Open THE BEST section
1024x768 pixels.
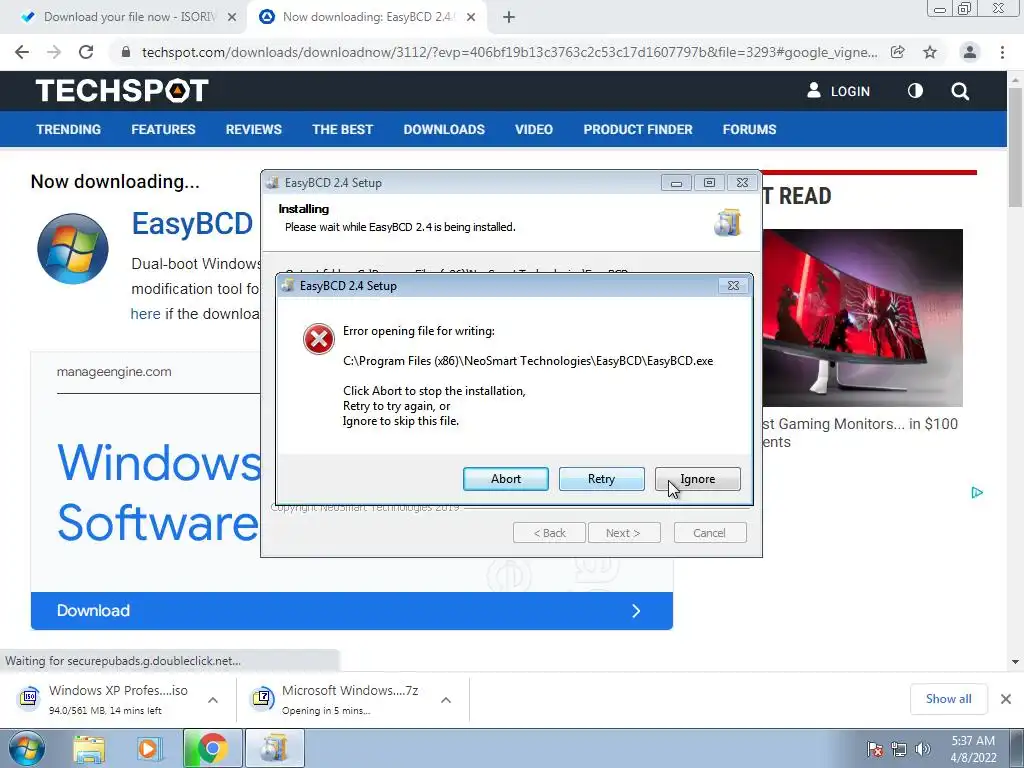342,129
